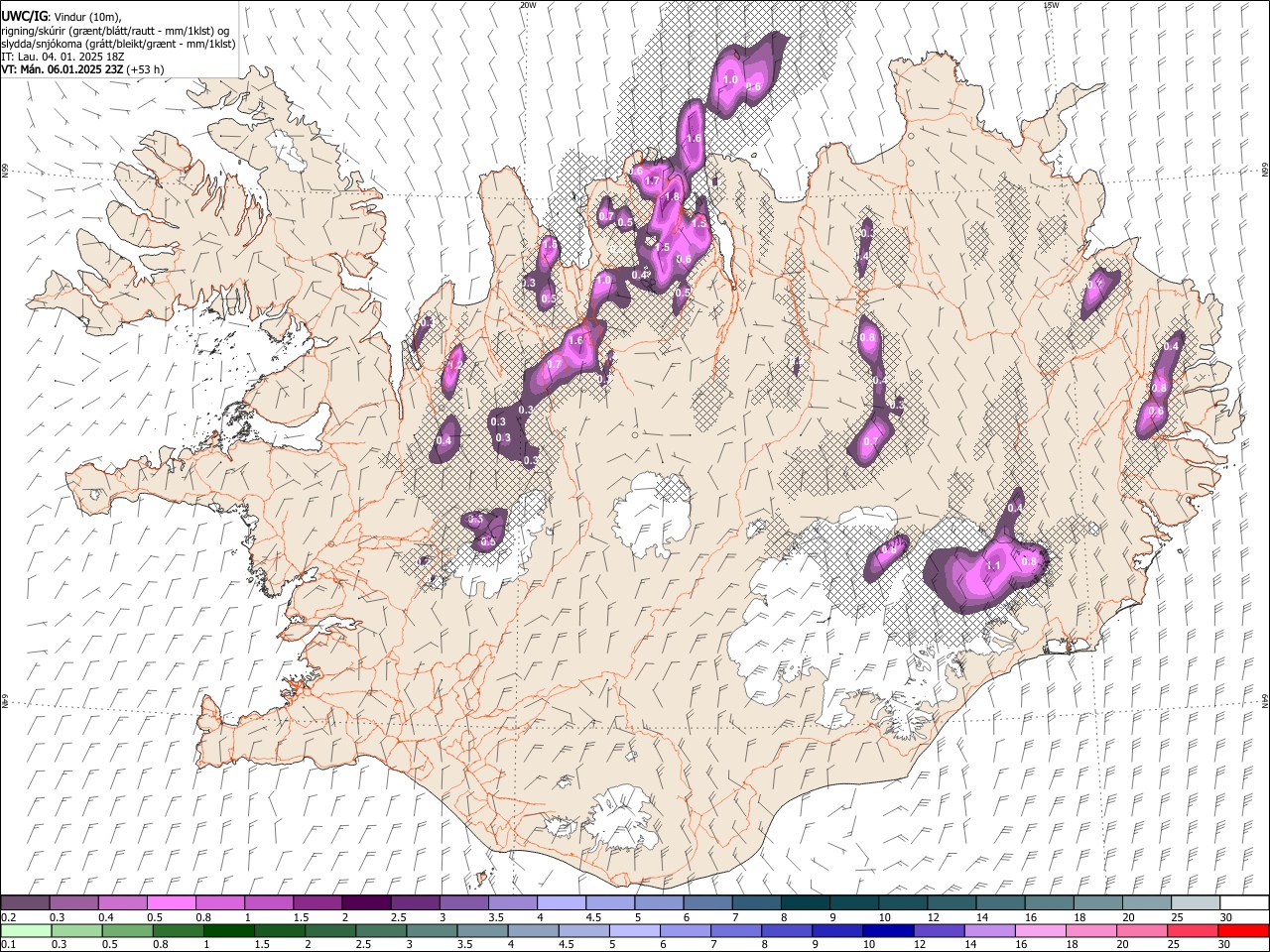Viewport: 1270px width, 952px height.
Task: Select the pale grey 25 snow legend swatch
Action: pyautogui.click(x=1194, y=903)
